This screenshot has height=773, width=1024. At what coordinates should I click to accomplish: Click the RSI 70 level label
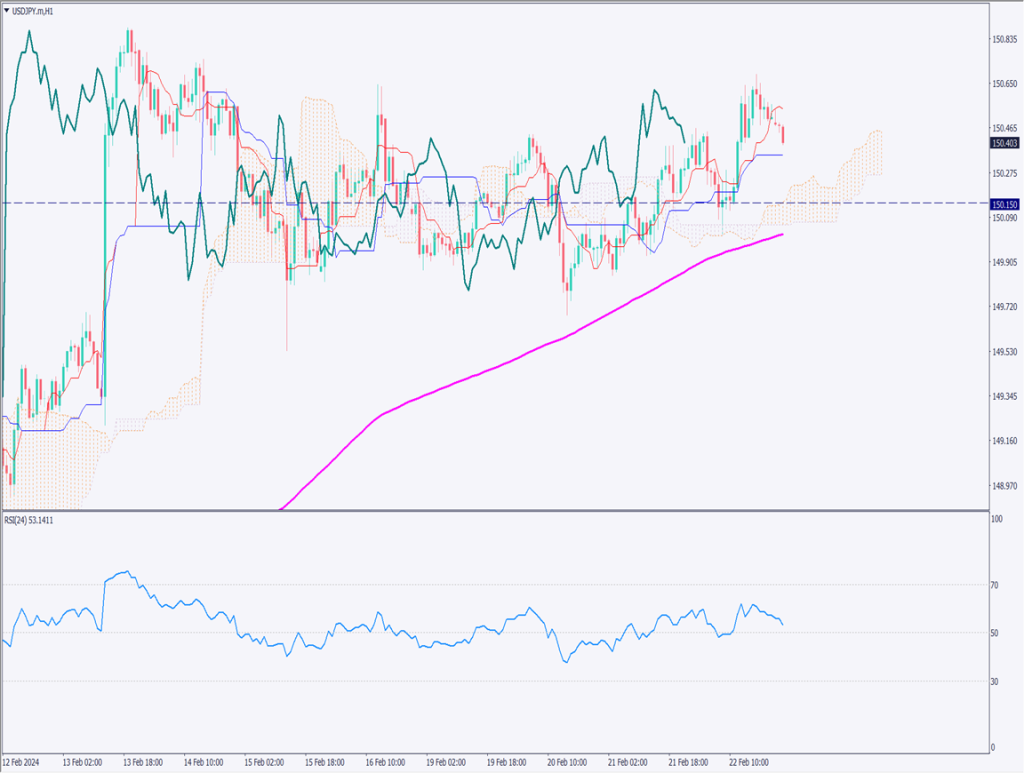click(995, 585)
